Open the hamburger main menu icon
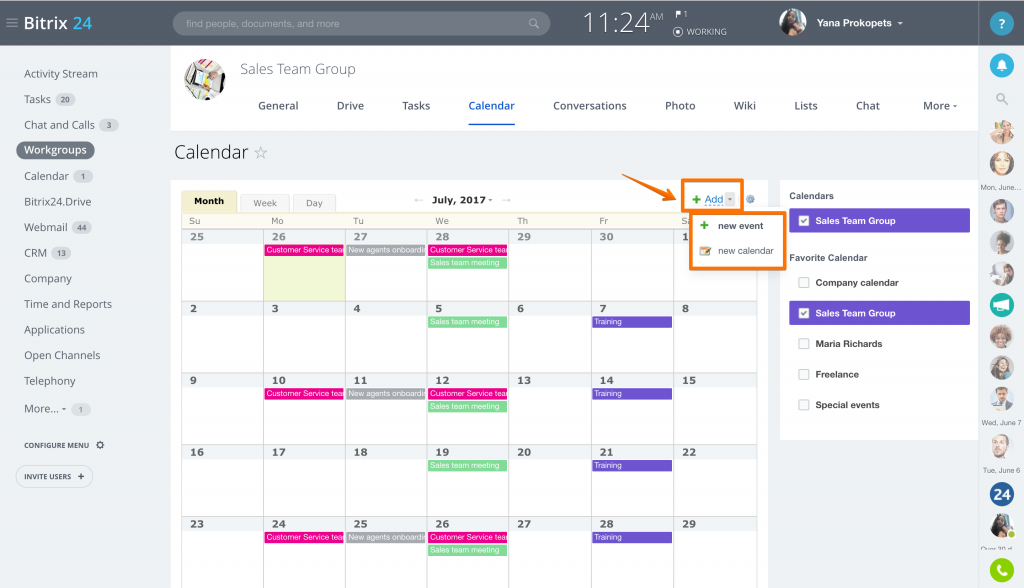This screenshot has width=1024, height=588. (11, 23)
